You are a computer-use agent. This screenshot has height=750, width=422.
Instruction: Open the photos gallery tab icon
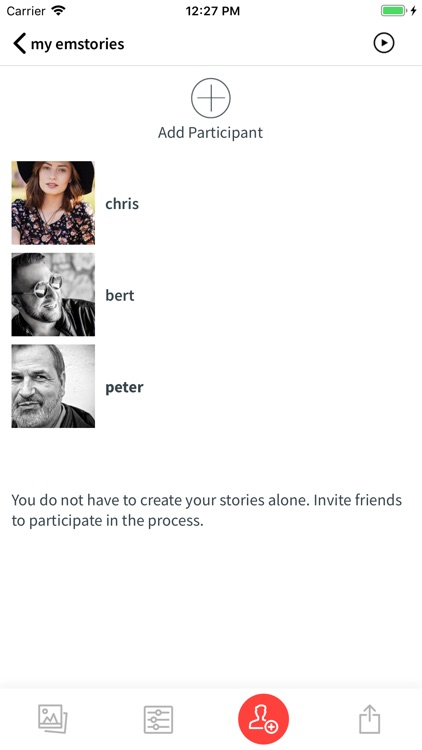pos(53,718)
